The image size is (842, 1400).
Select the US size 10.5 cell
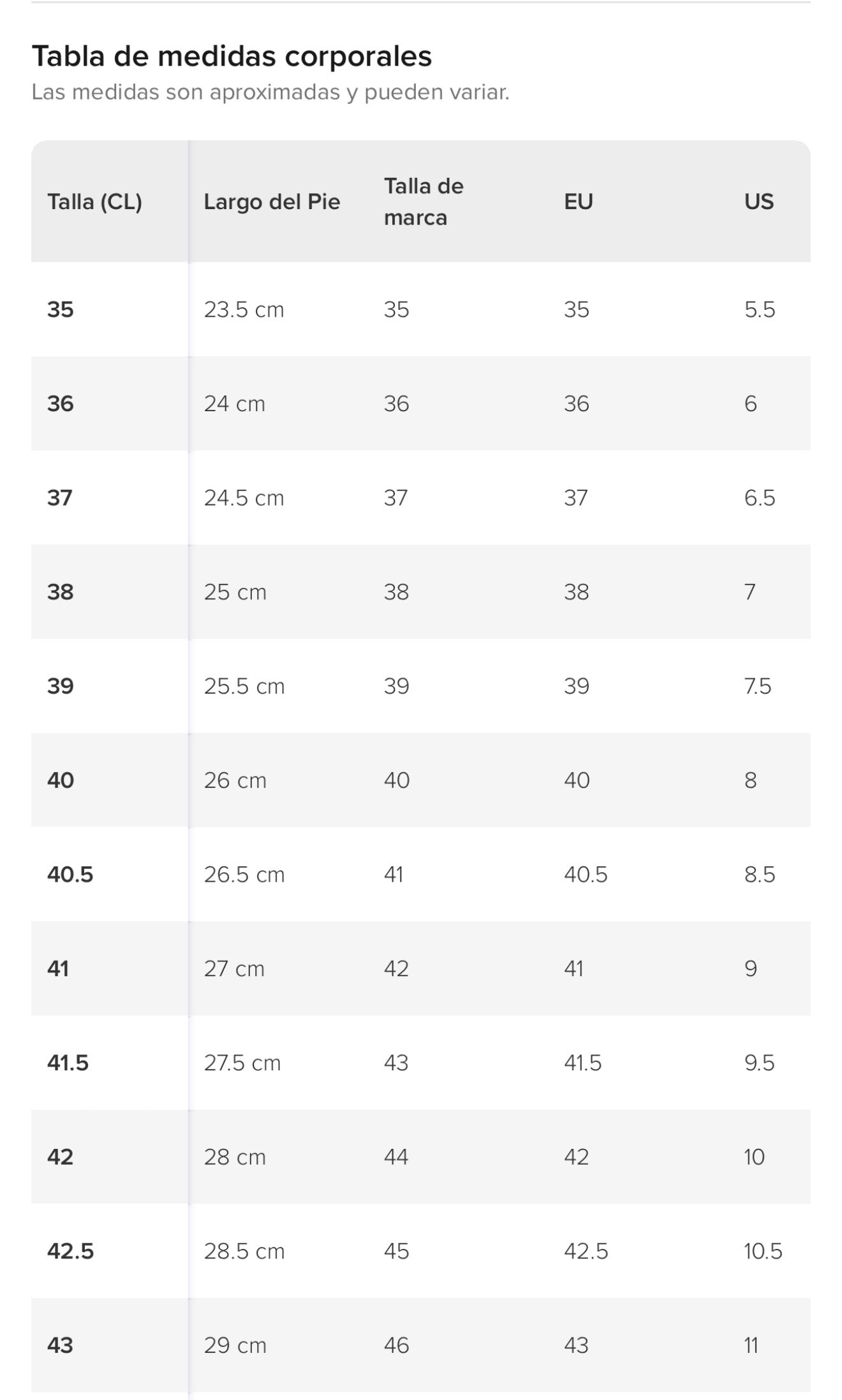762,1251
